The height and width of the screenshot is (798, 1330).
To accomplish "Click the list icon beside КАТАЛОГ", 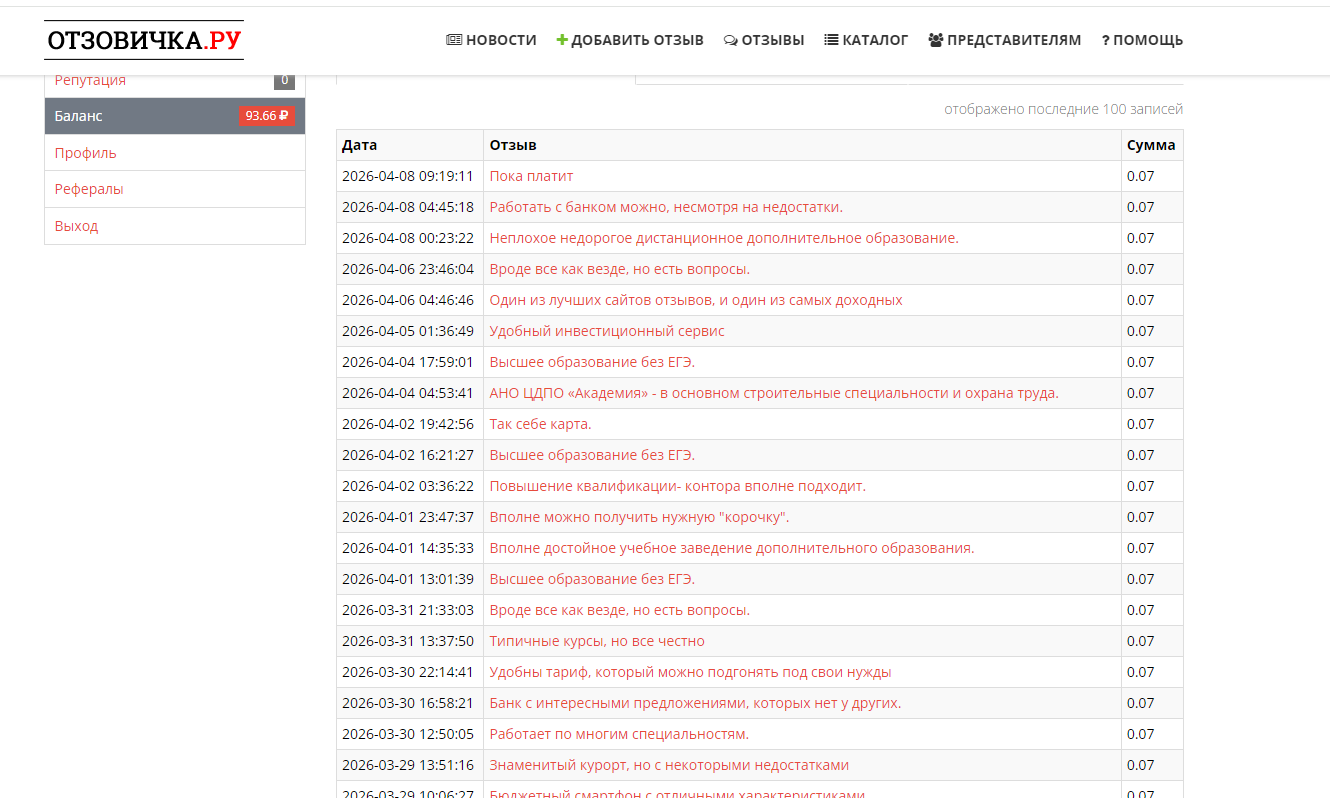I will (x=831, y=40).
